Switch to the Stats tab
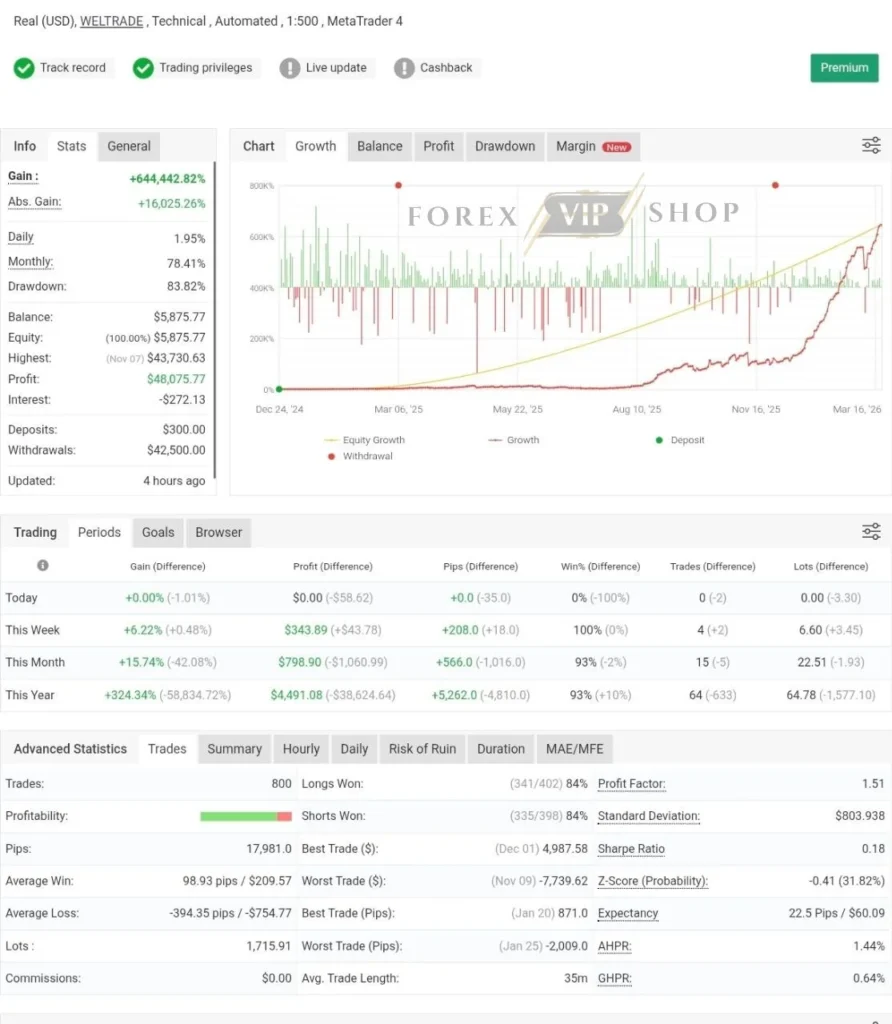This screenshot has height=1024, width=892. [x=71, y=146]
